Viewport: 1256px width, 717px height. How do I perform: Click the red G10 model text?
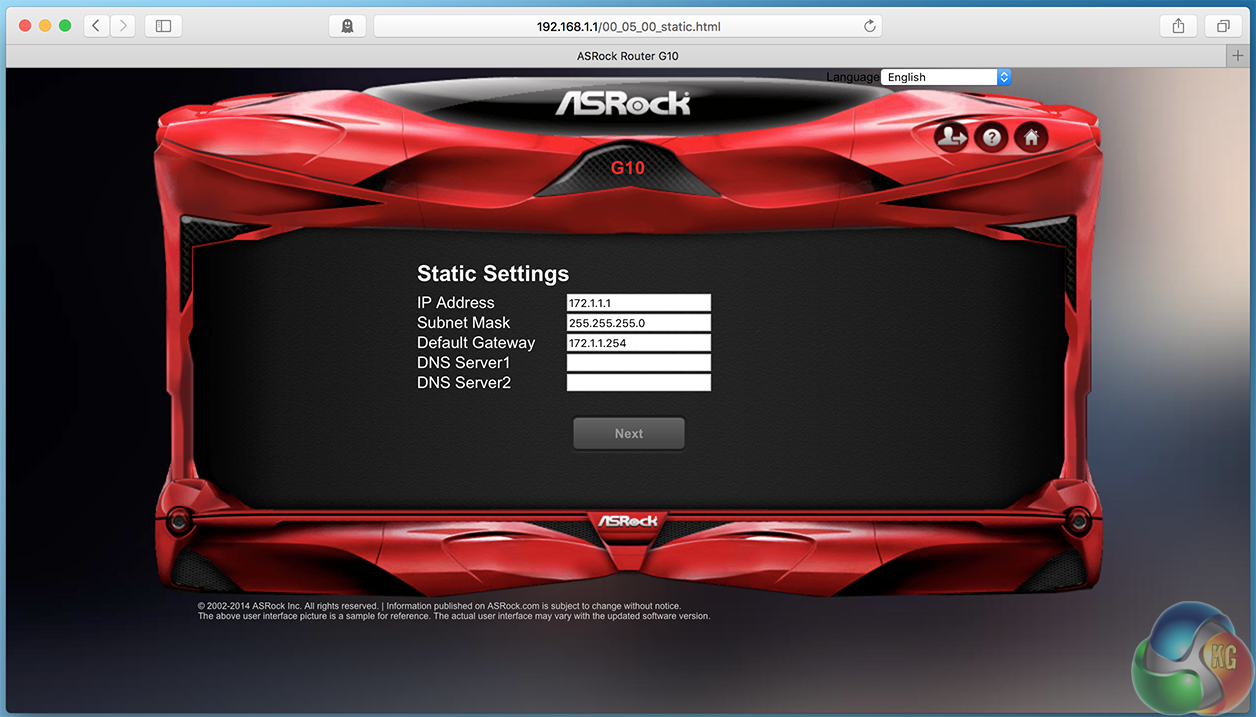[x=628, y=168]
